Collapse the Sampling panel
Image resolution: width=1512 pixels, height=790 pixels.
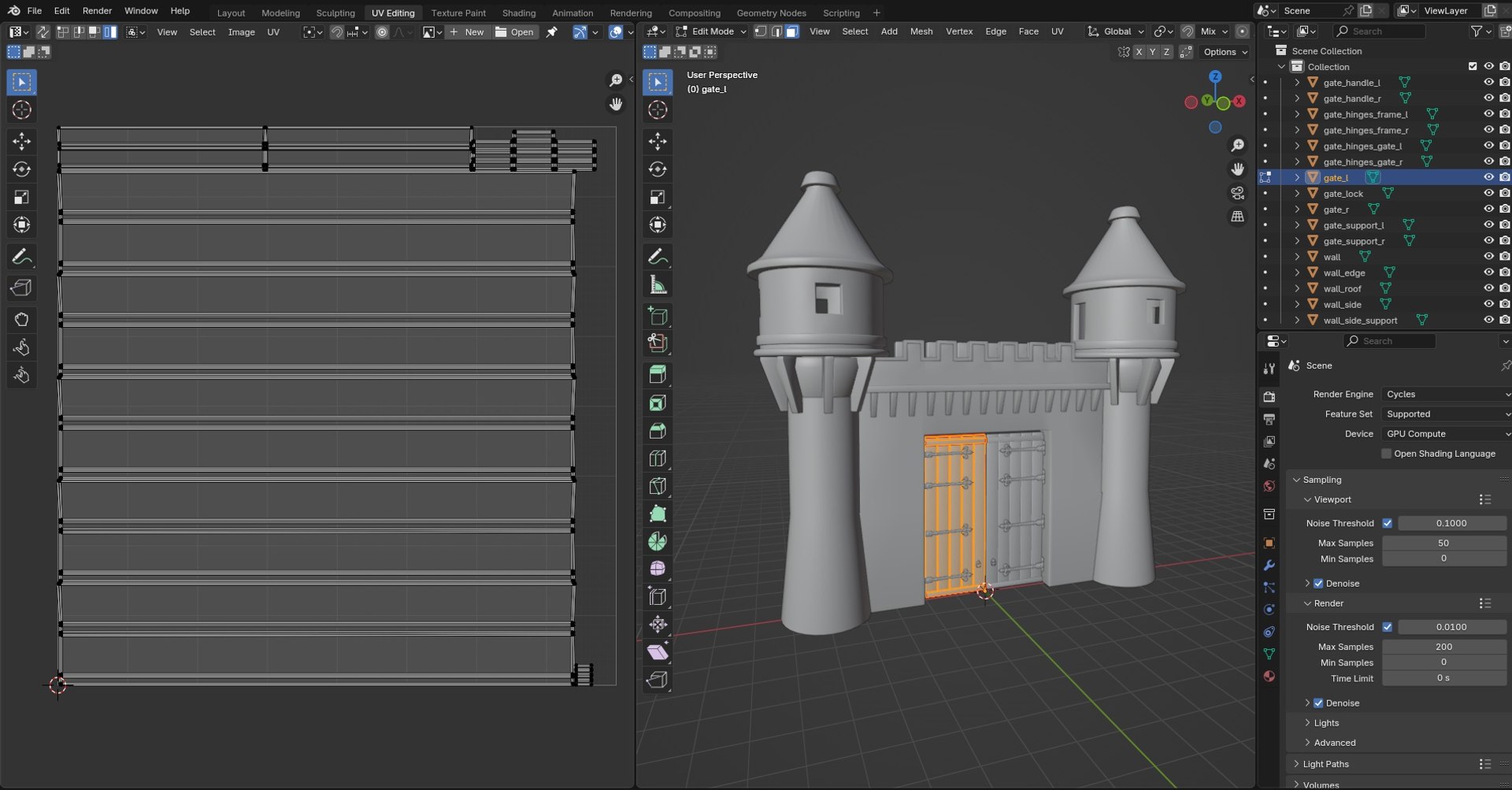pyautogui.click(x=1321, y=480)
